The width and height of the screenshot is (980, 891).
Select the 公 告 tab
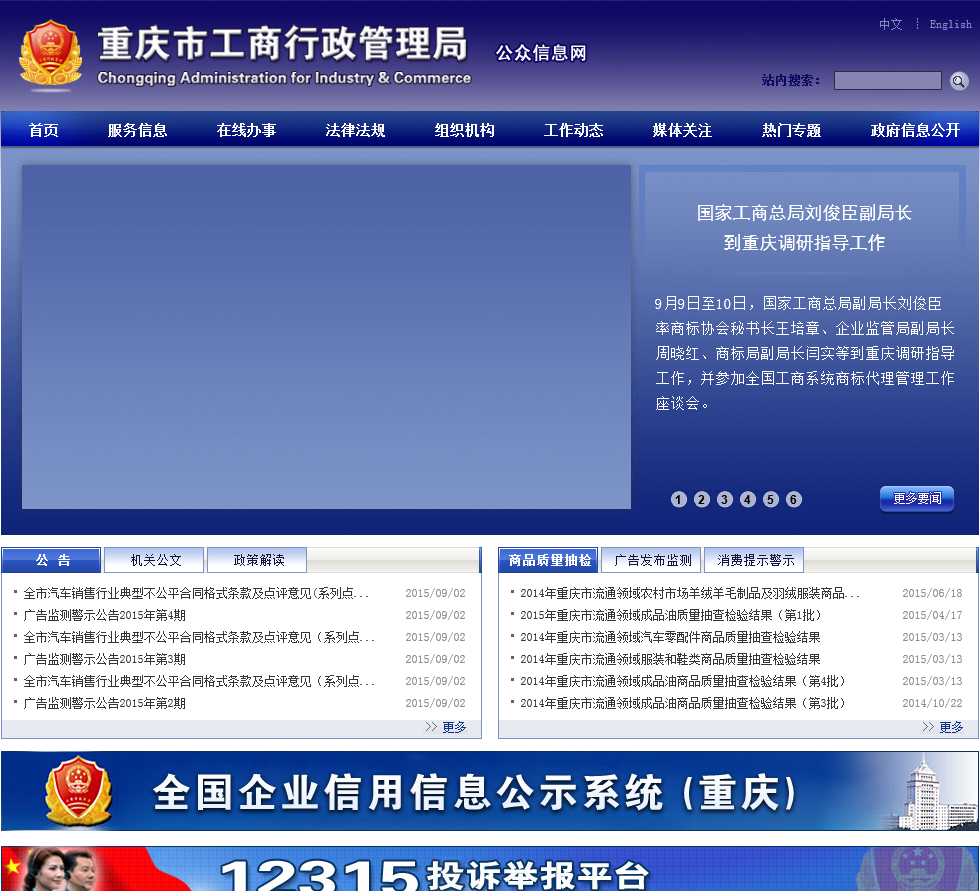click(52, 560)
